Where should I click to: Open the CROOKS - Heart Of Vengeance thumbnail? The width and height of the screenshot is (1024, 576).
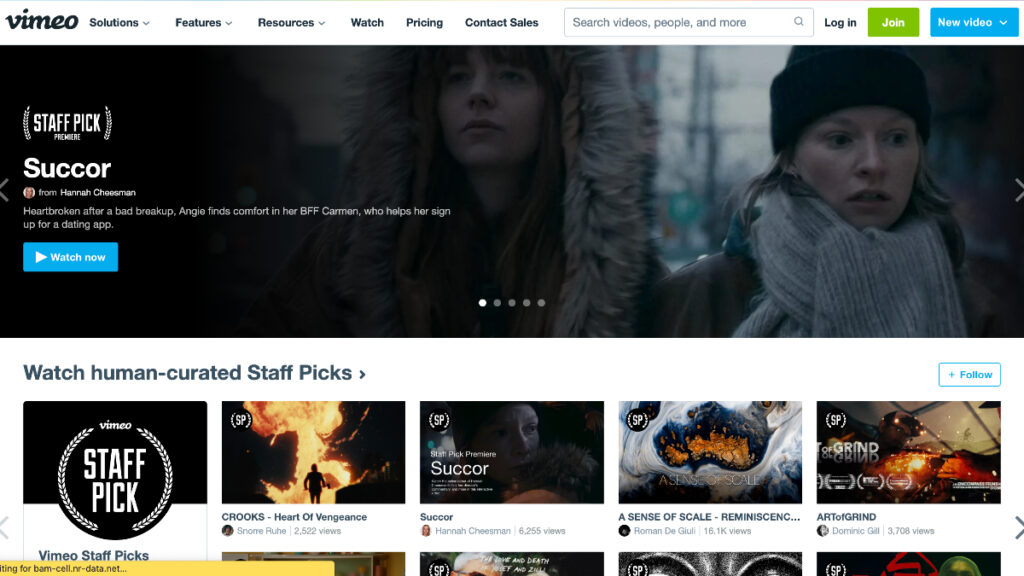point(313,452)
